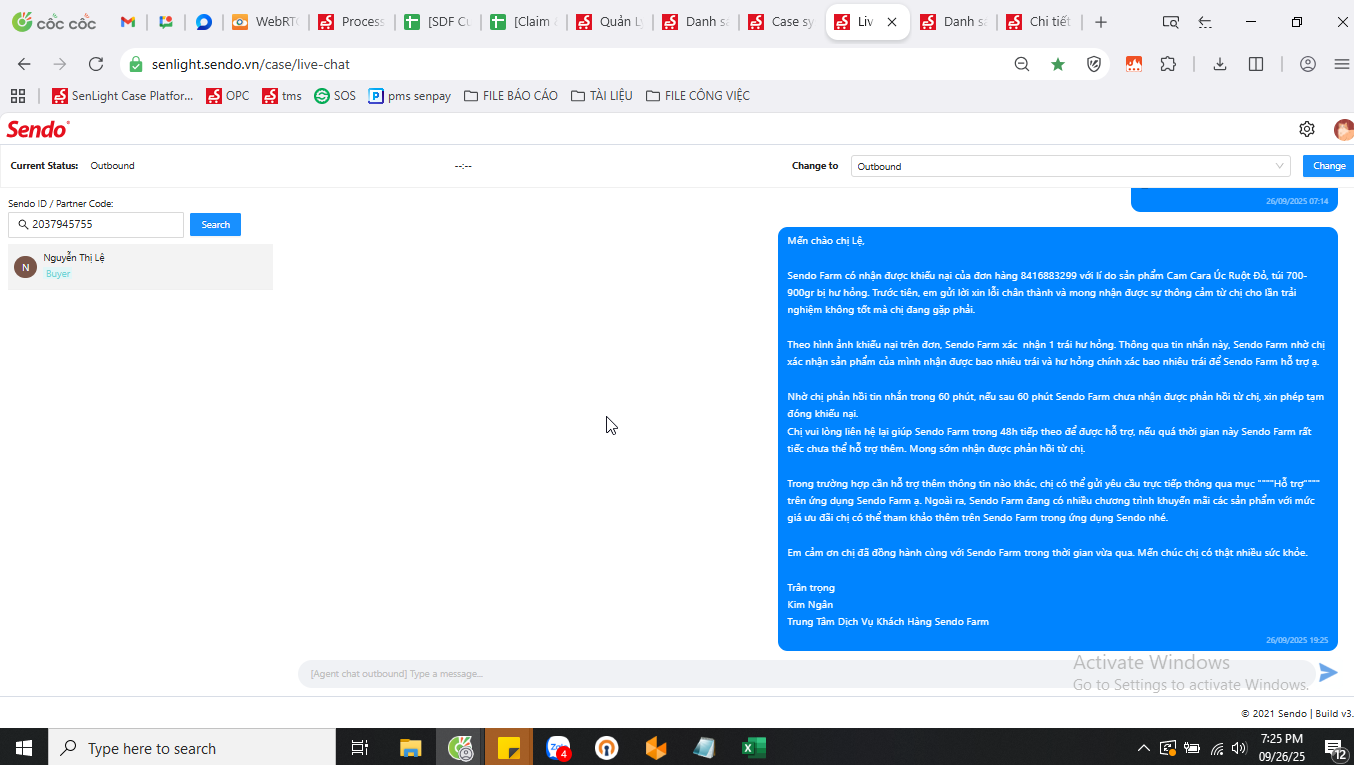This screenshot has width=1354, height=765.
Task: Open Windows Task View button
Action: point(360,748)
